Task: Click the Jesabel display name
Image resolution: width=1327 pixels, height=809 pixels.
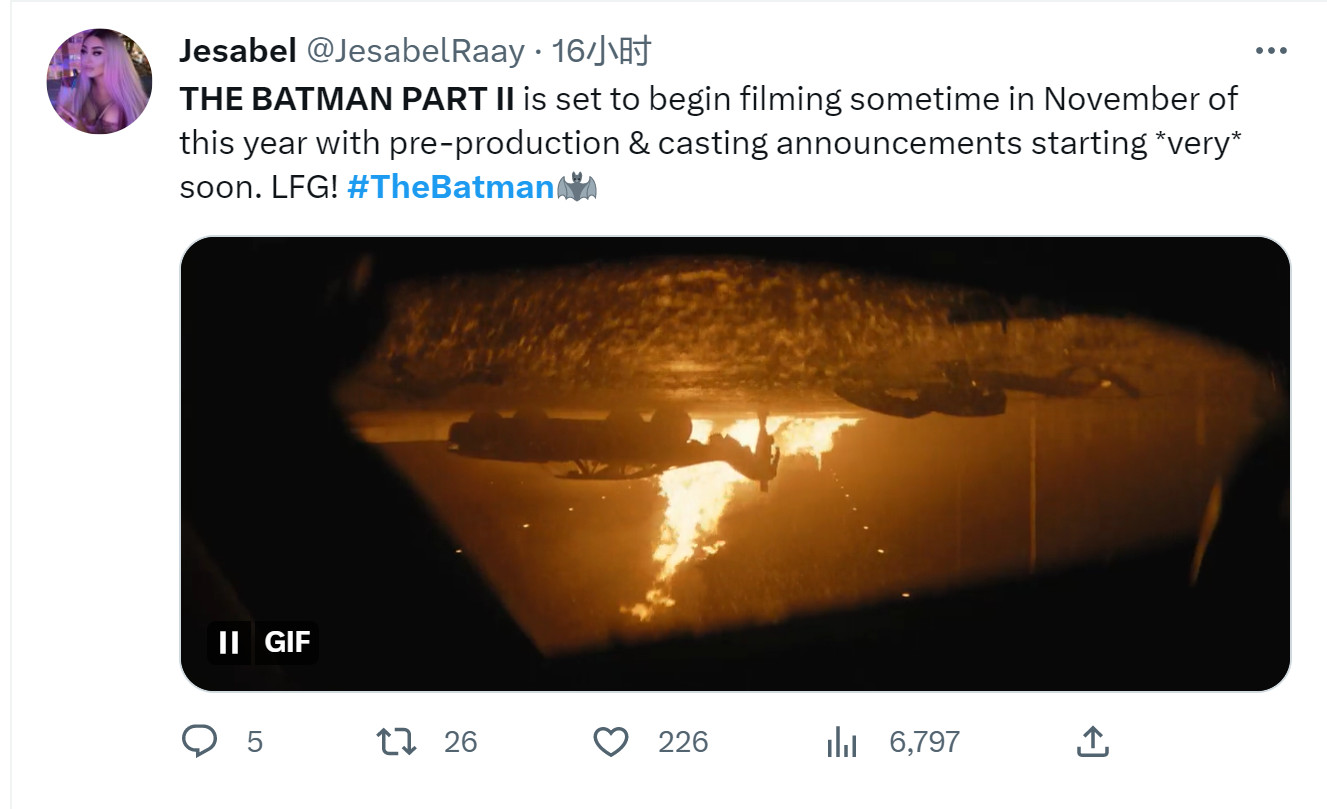Action: point(237,51)
